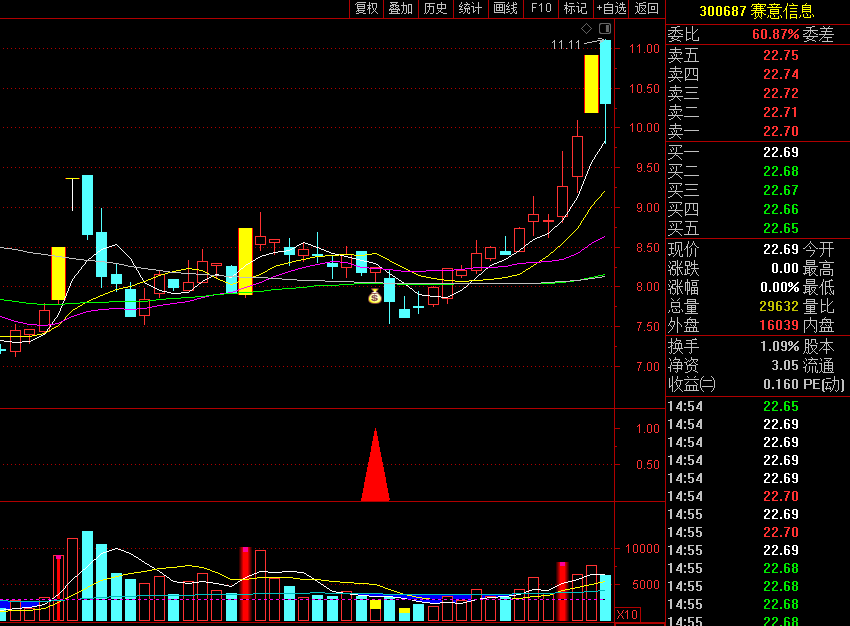This screenshot has height=626, width=850.
Task: Activate the 画线 drawing tool
Action: [505, 9]
